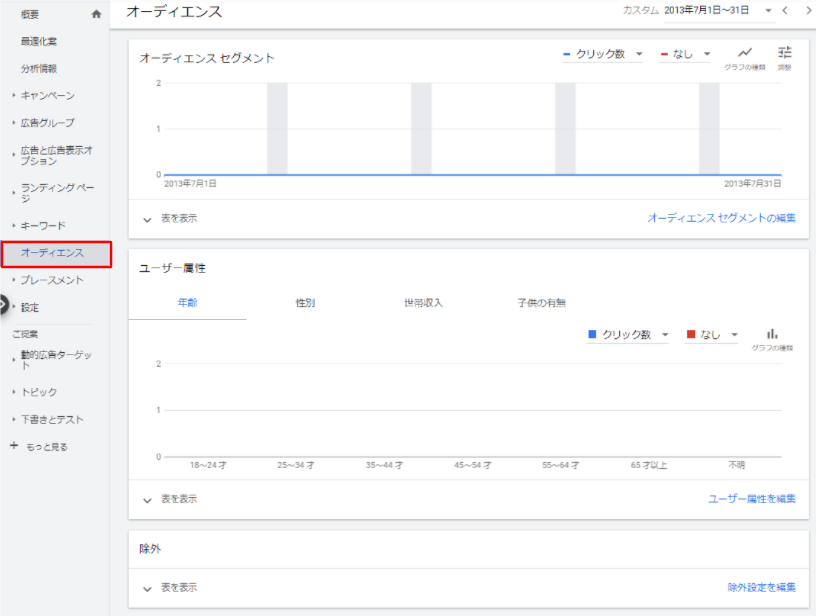Switch to the 世帯収入 tab

point(422,303)
